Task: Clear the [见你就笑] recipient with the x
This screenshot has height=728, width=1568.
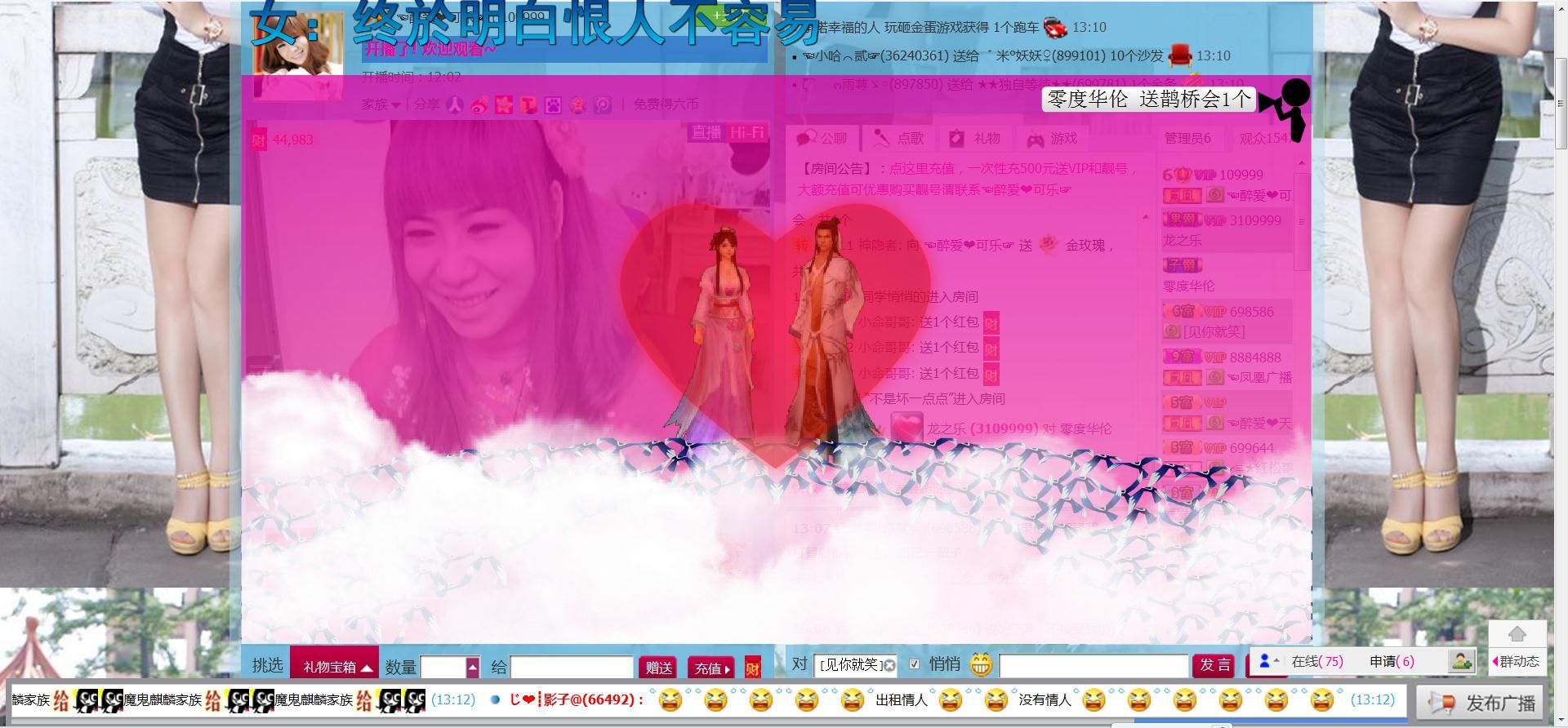Action: coord(889,665)
